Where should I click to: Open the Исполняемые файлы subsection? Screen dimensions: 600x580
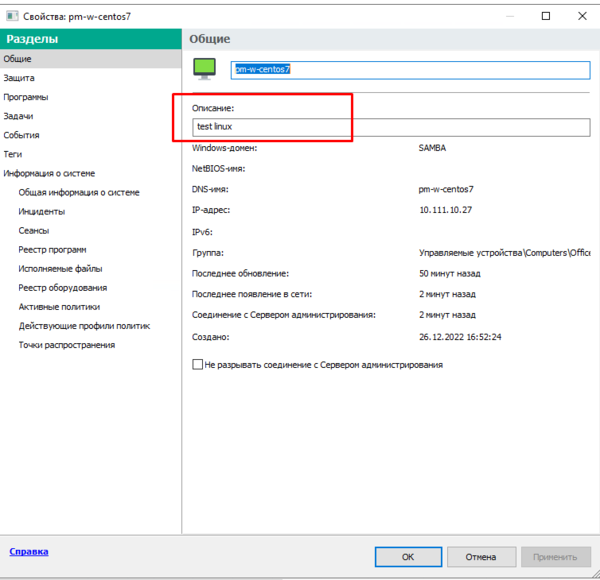click(x=60, y=269)
